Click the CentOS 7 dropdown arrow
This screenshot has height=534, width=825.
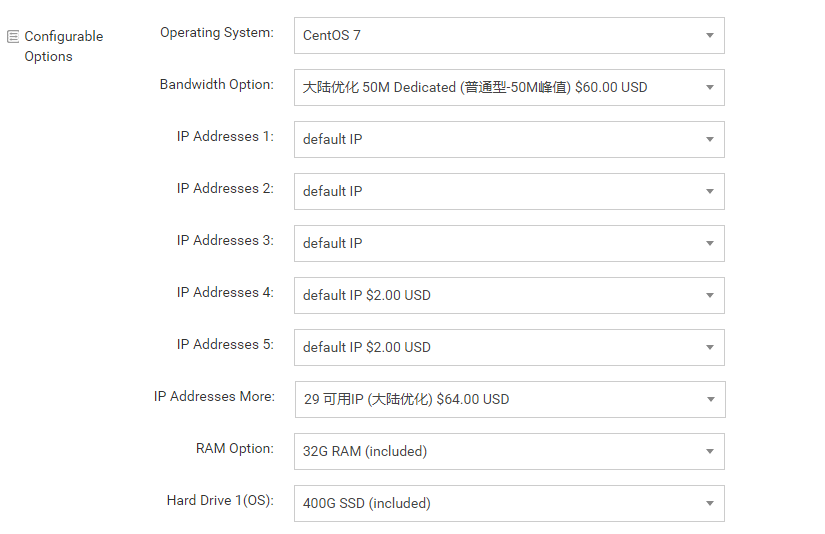click(709, 35)
